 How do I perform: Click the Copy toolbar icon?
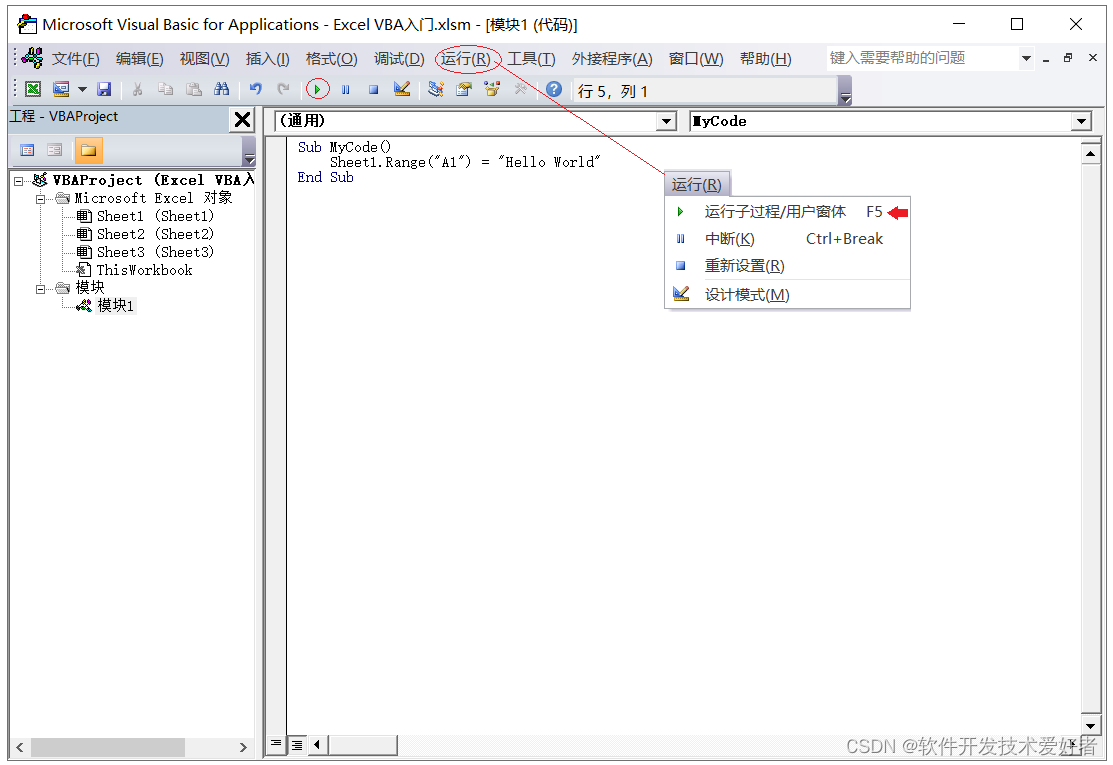click(165, 89)
